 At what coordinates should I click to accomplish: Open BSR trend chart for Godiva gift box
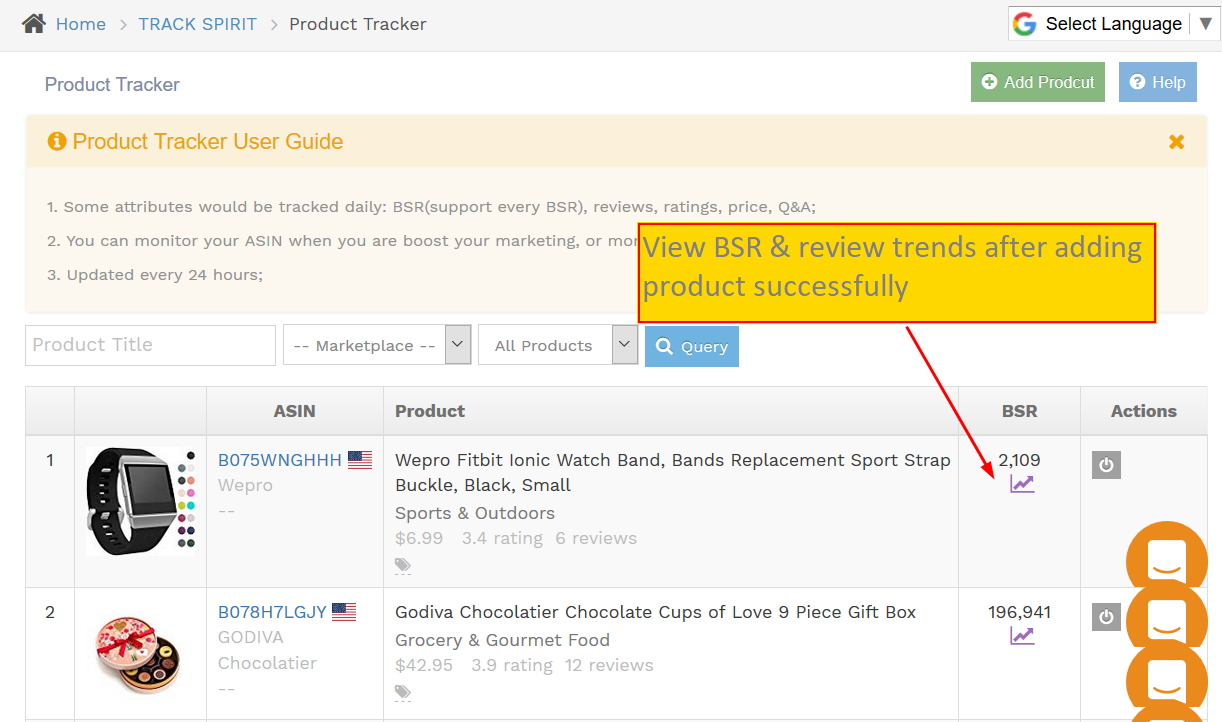1022,636
